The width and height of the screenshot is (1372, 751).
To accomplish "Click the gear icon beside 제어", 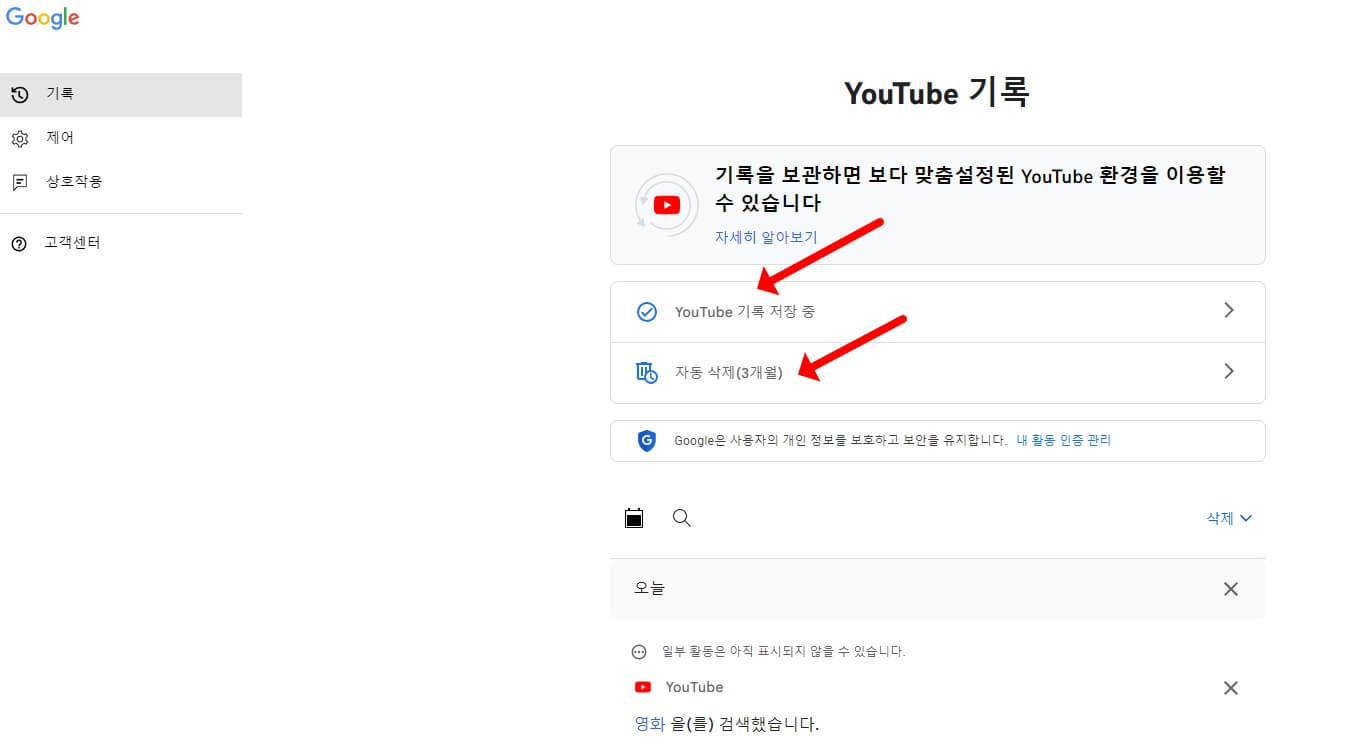I will 19,139.
